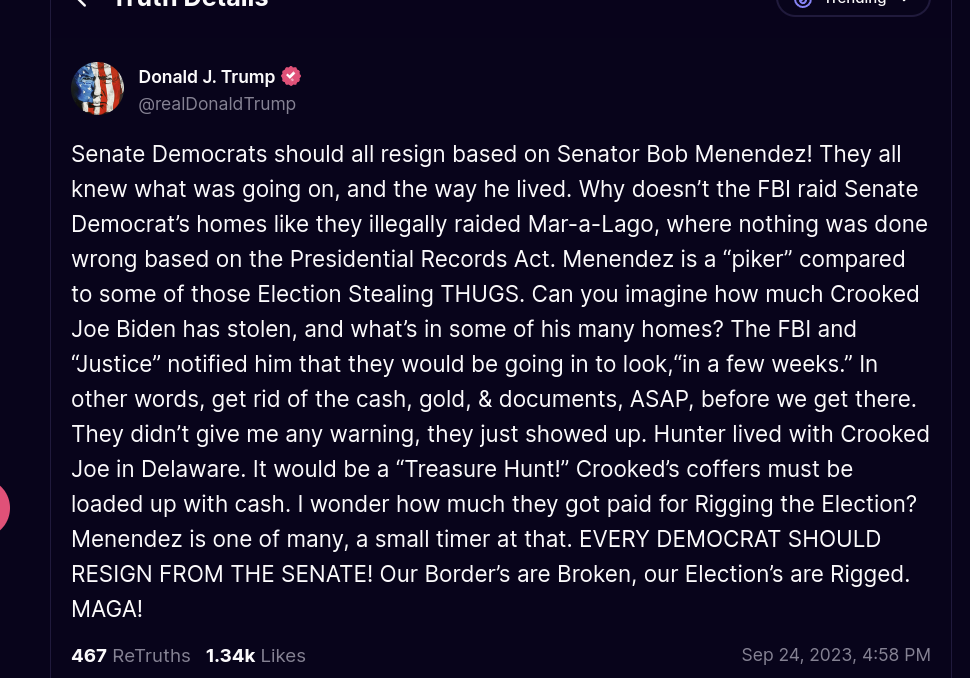Expand the Trending dropdown chevron
This screenshot has height=678, width=970.
(905, 2)
